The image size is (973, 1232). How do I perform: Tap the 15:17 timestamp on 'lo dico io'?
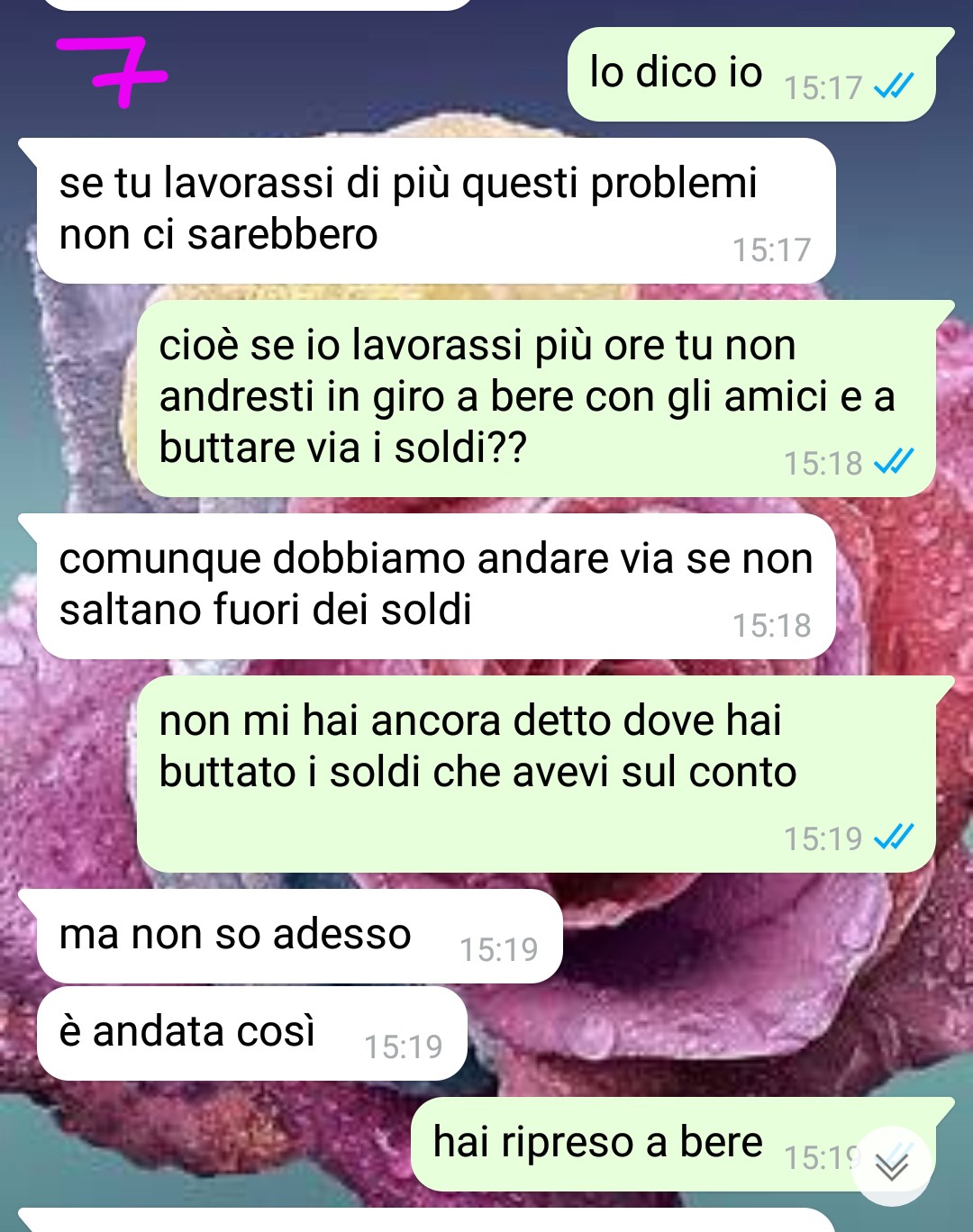point(823,87)
